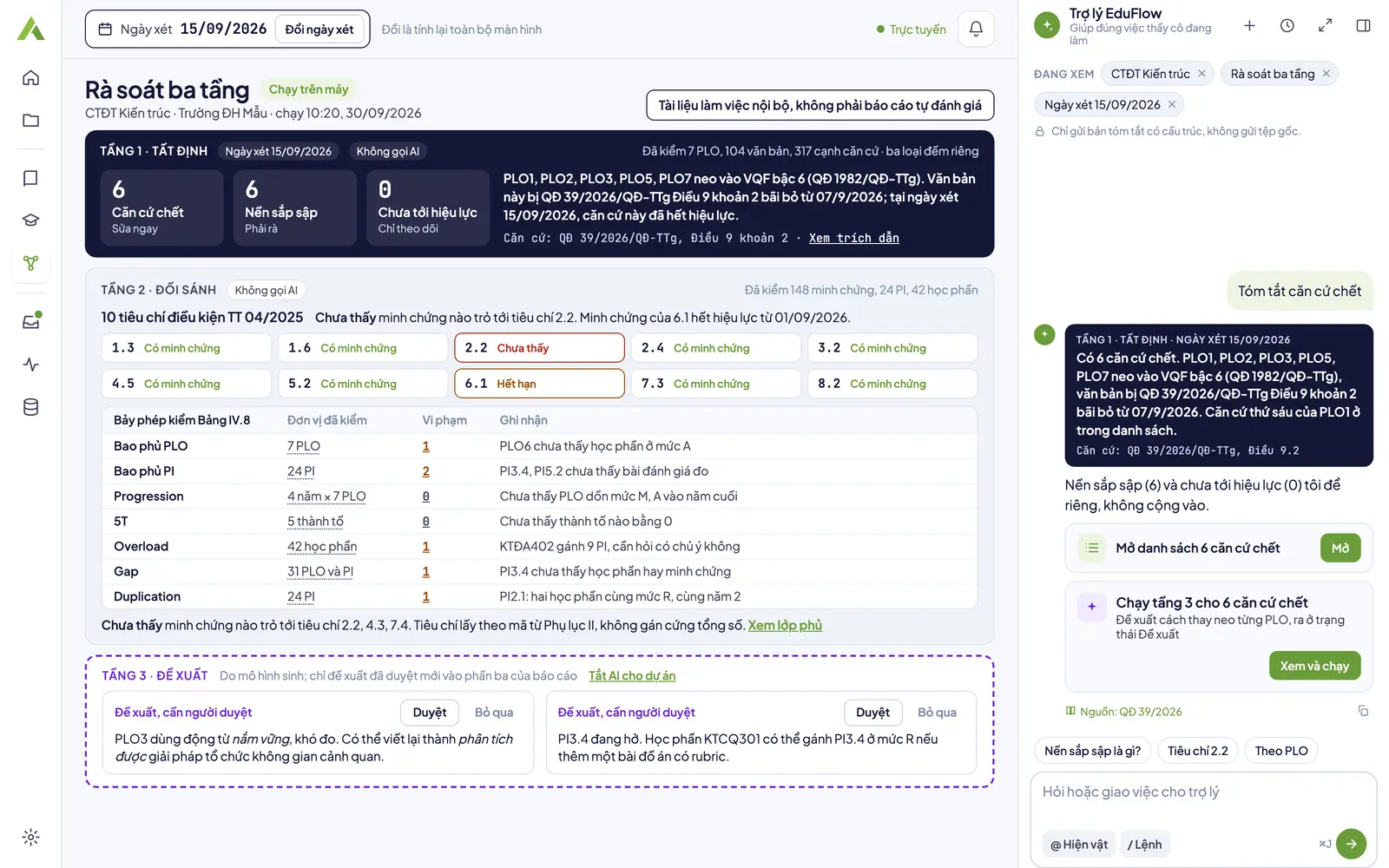Insert @Hiện vật mention
This screenshot has width=1389, height=868.
(1079, 845)
